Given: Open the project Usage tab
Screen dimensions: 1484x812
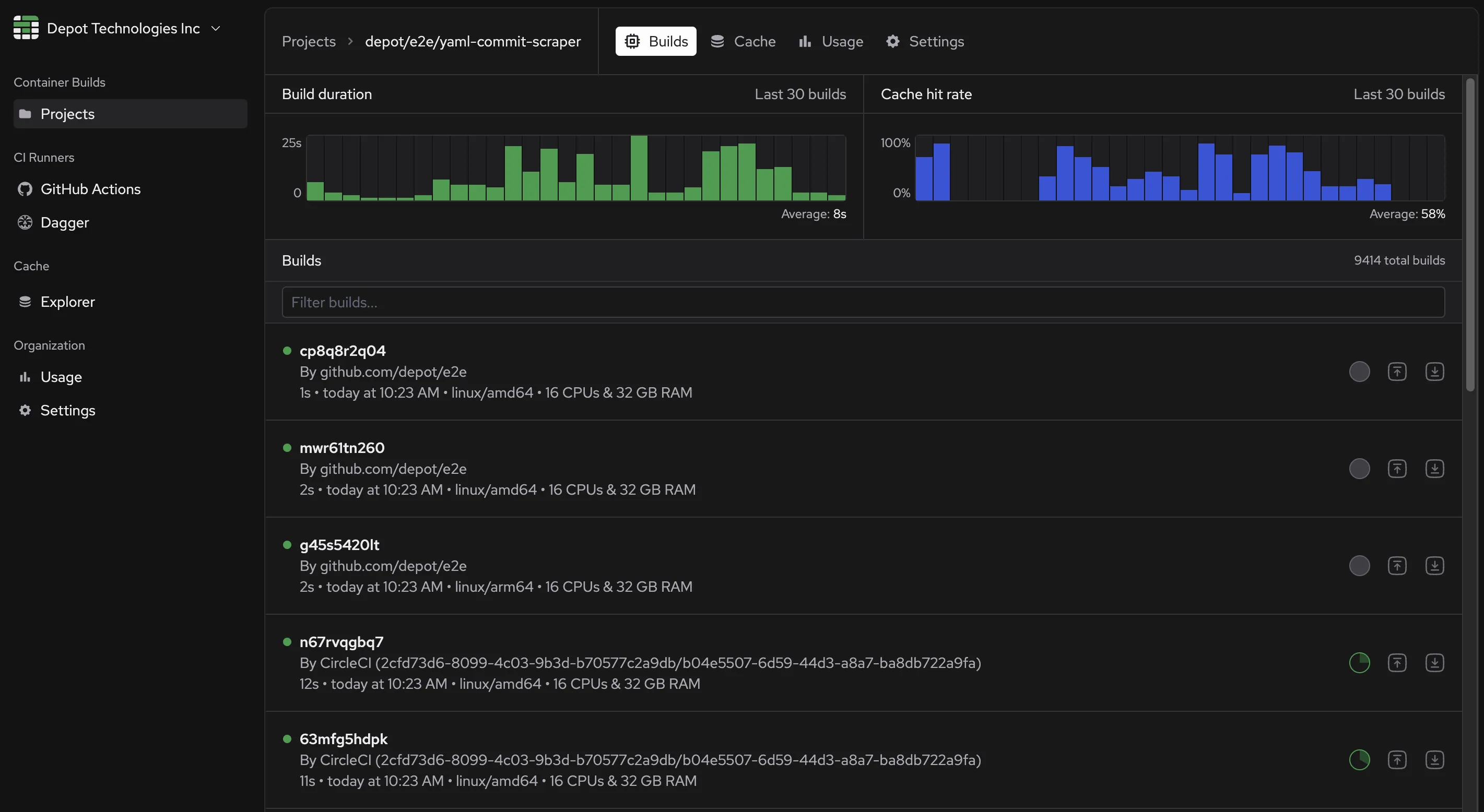Looking at the screenshot, I should [x=831, y=41].
